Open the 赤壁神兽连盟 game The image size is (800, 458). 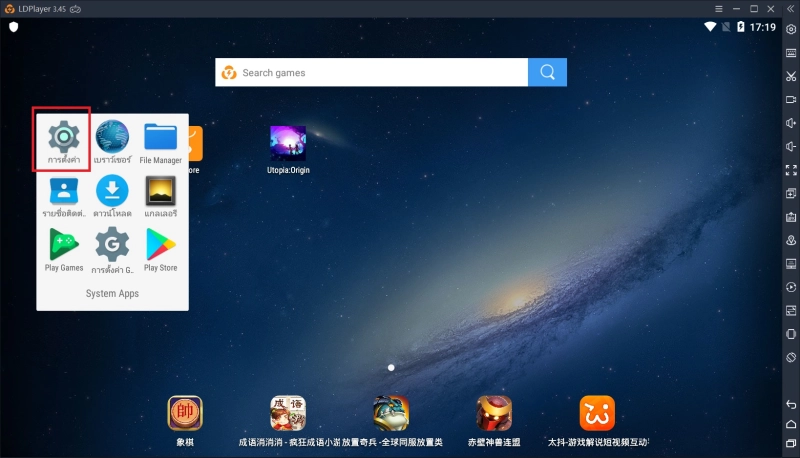coord(493,413)
